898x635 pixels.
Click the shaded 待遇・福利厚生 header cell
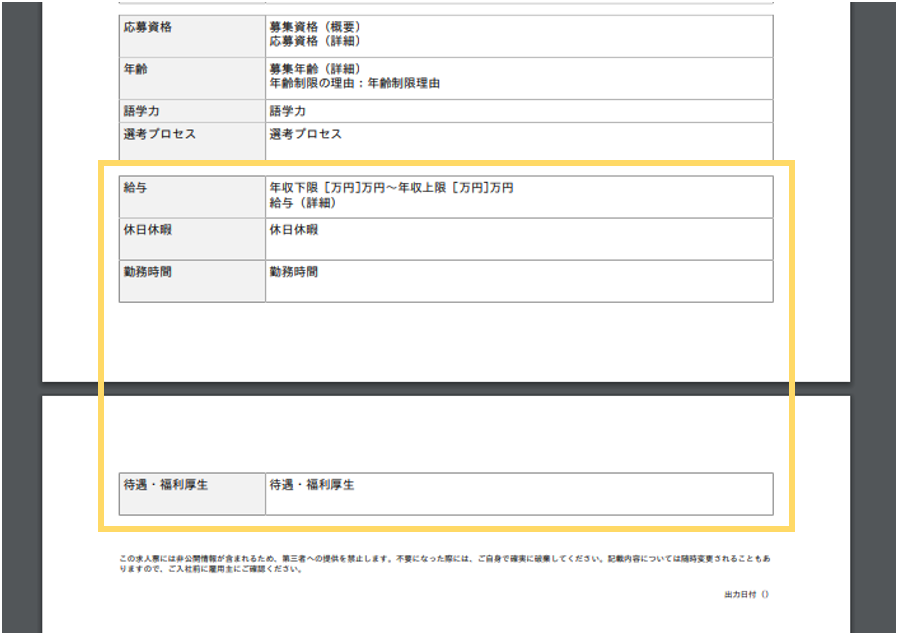click(192, 494)
